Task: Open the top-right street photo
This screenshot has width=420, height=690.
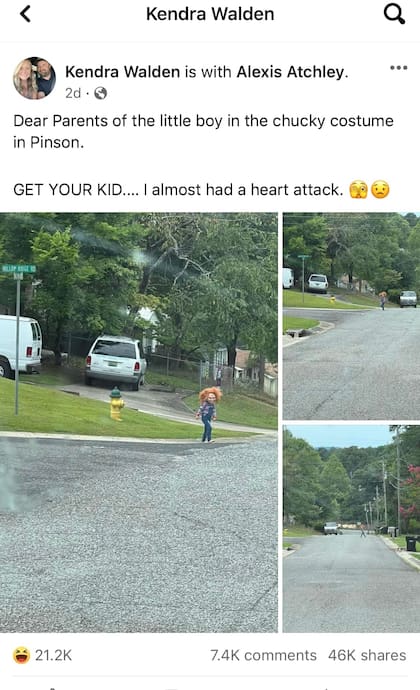Action: click(351, 316)
